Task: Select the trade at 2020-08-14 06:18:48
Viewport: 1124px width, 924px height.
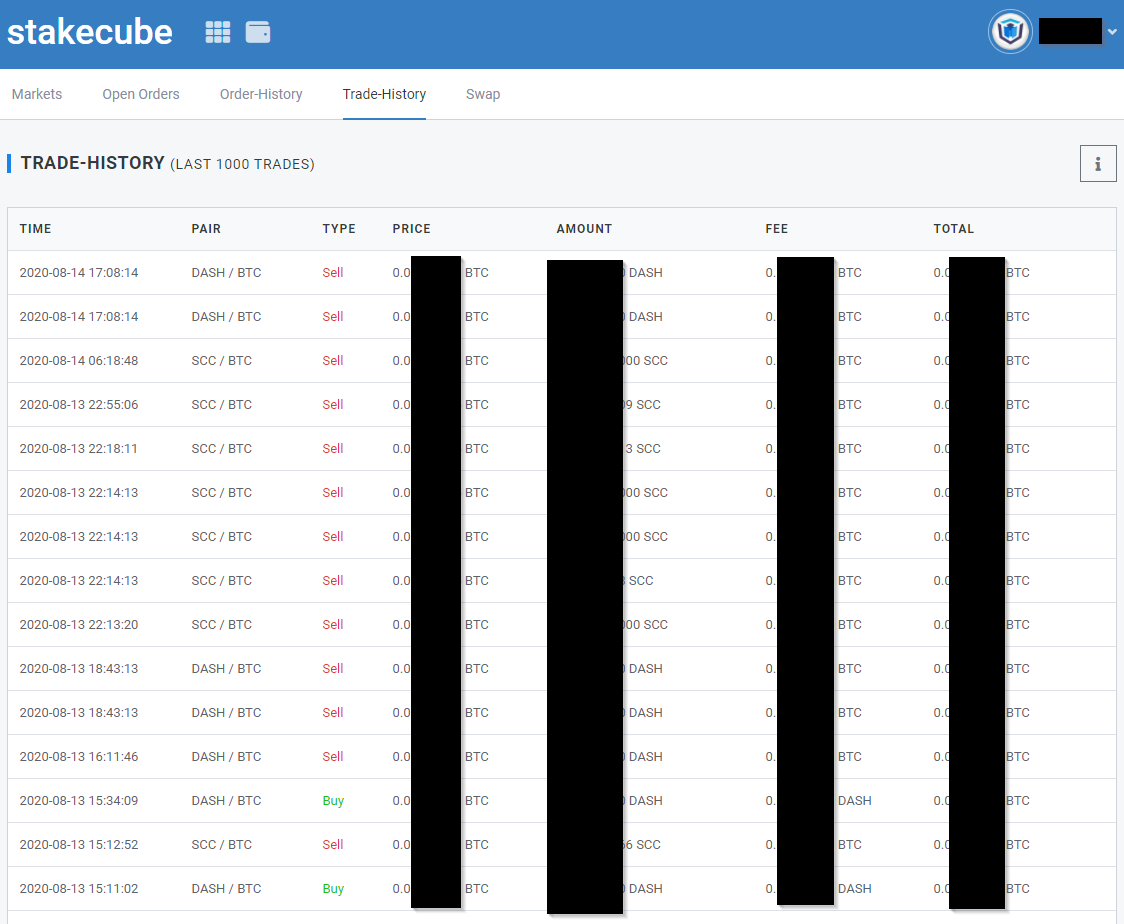Action: pyautogui.click(x=562, y=361)
